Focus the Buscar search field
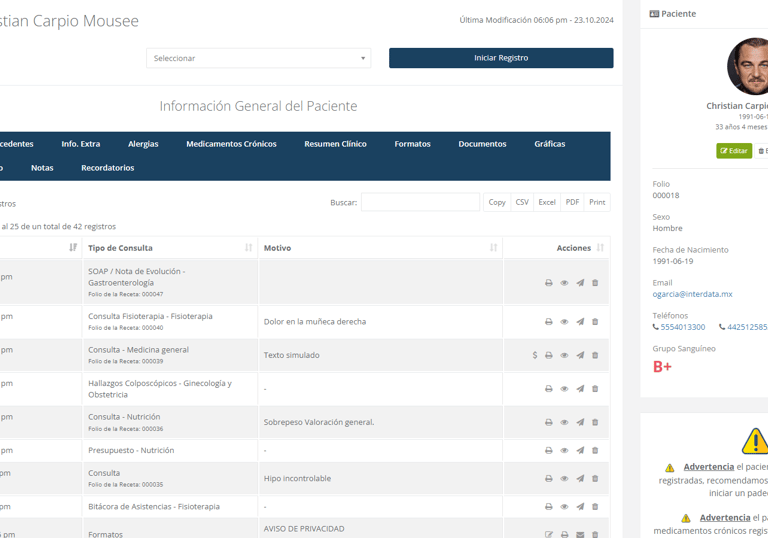This screenshot has height=538, width=768. click(x=420, y=202)
